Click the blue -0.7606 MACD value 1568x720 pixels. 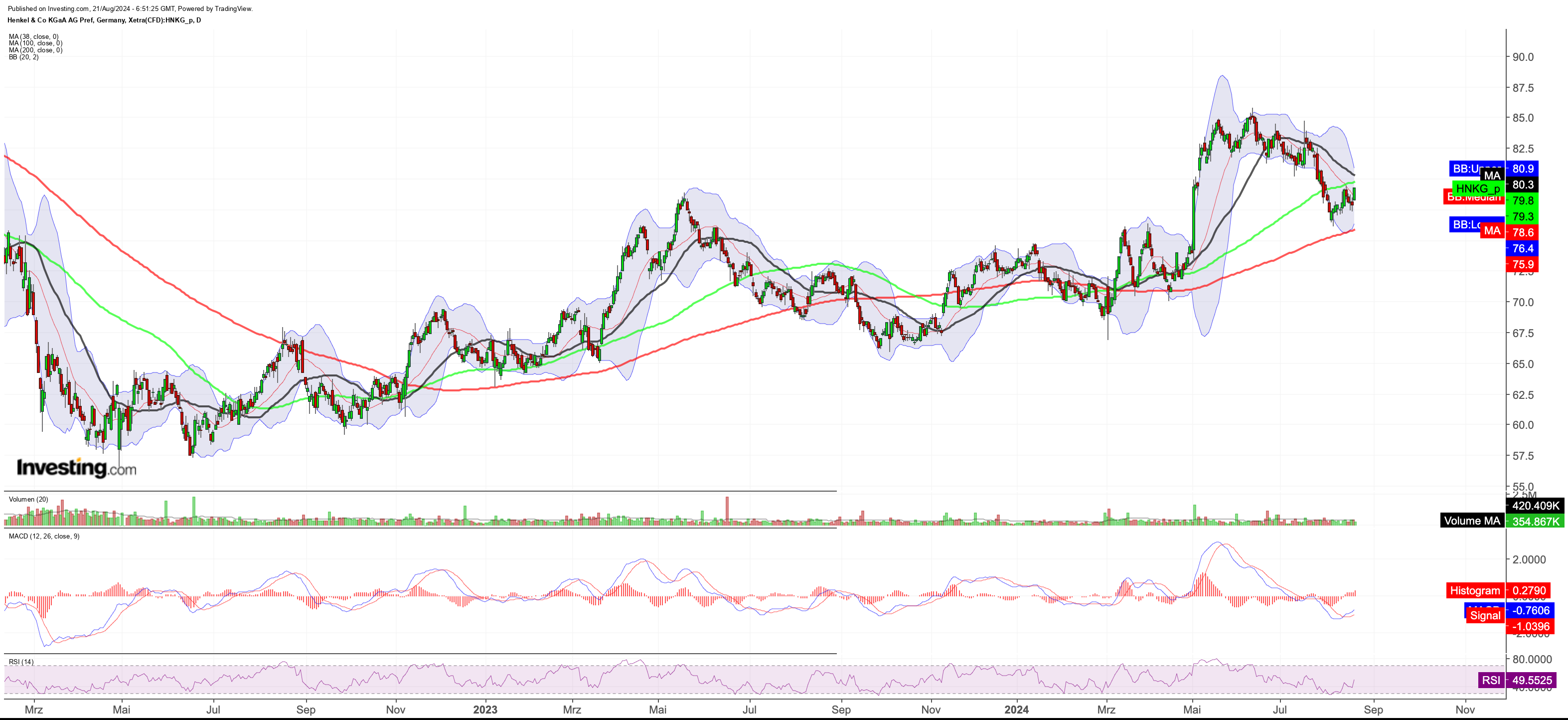pos(1530,610)
